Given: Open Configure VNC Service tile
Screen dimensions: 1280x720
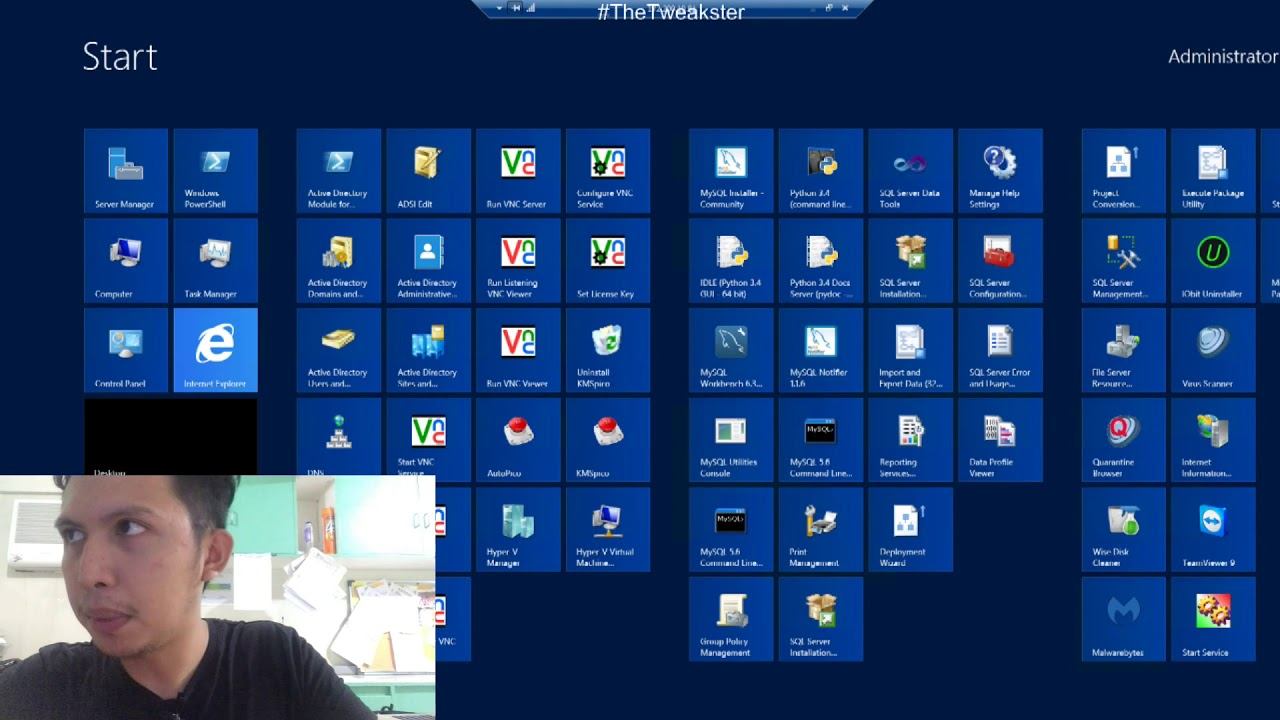Looking at the screenshot, I should (x=608, y=171).
